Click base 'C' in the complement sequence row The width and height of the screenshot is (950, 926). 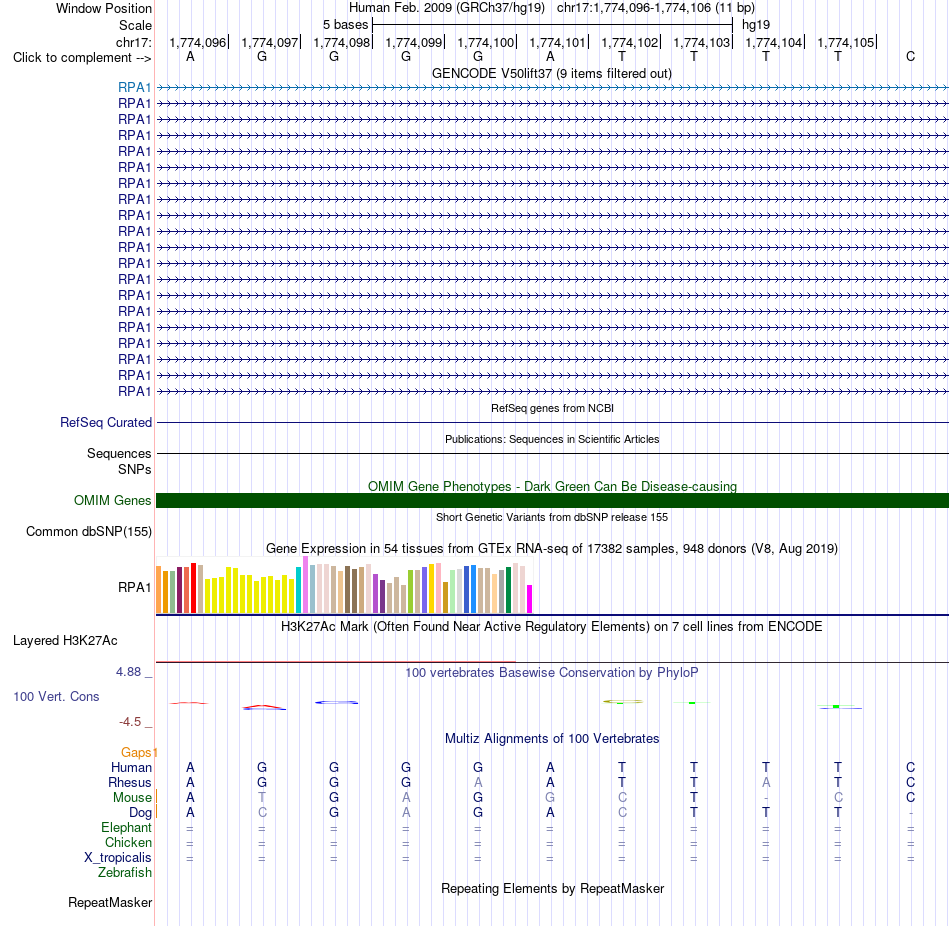tap(910, 56)
